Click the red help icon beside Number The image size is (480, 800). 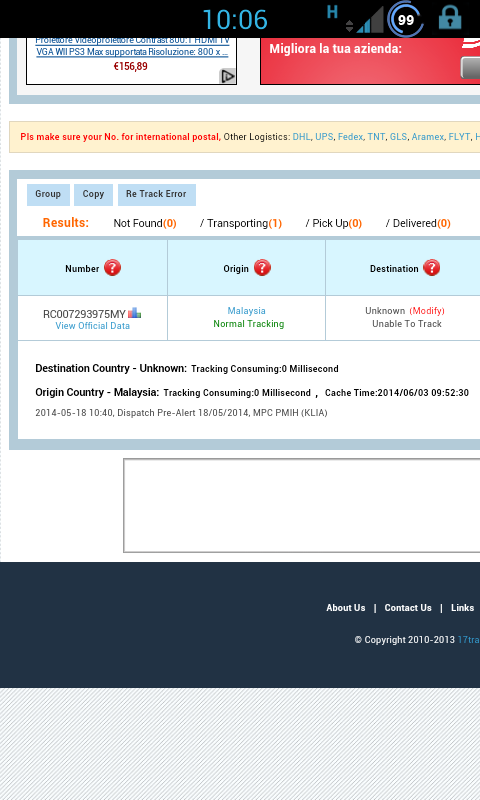point(112,268)
